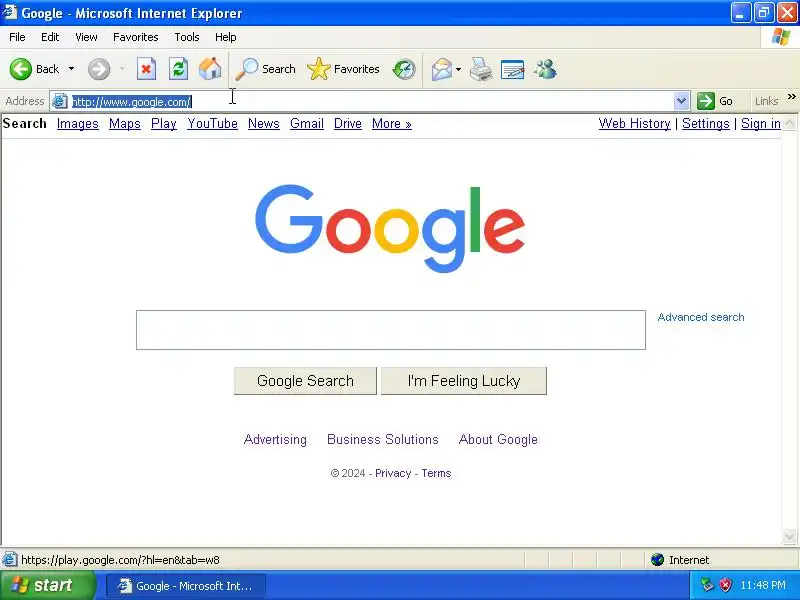Open the Images link
This screenshot has height=600, width=800.
point(78,123)
